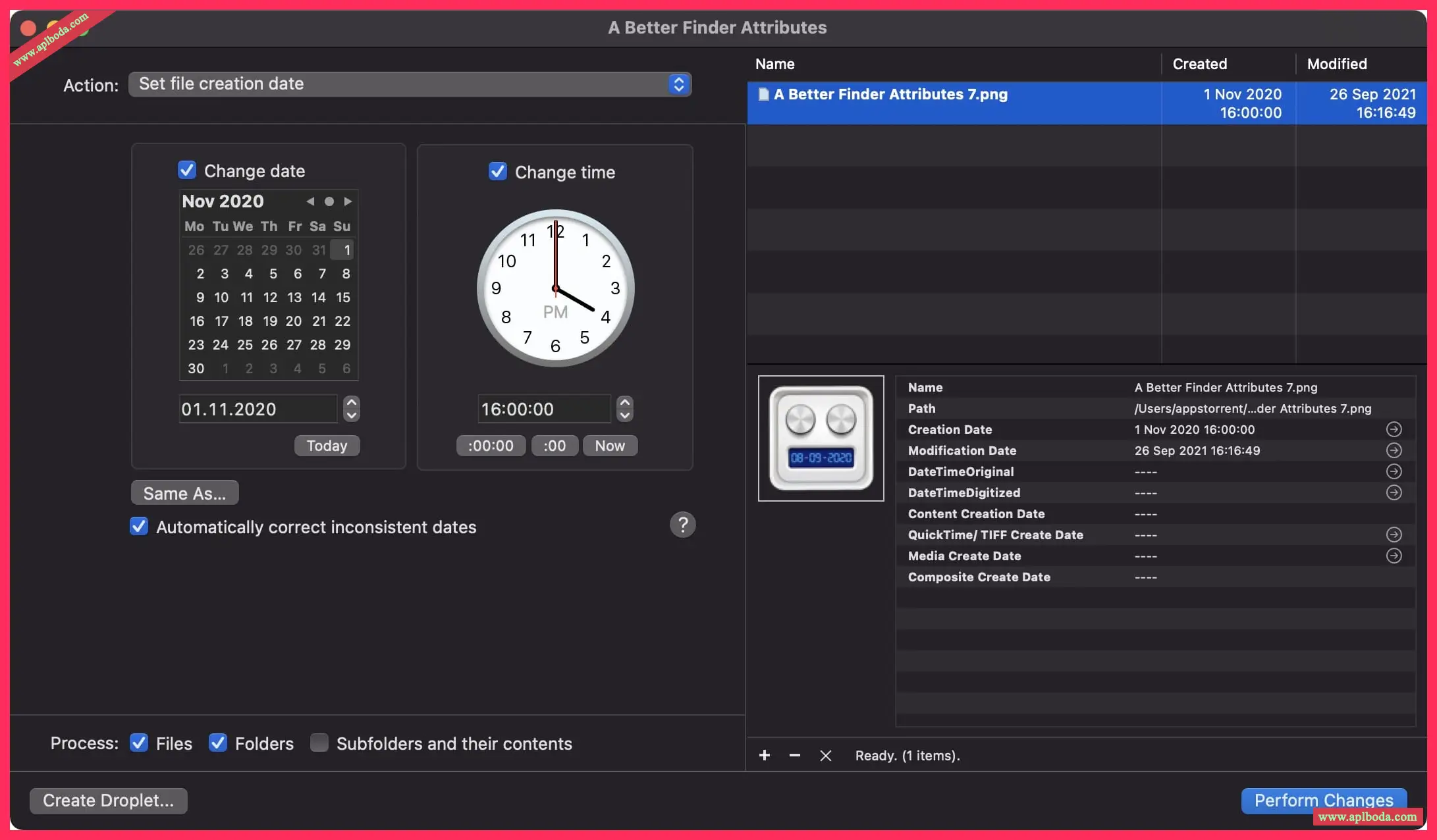This screenshot has width=1437, height=840.
Task: Click the file preview thumbnail
Action: [821, 438]
